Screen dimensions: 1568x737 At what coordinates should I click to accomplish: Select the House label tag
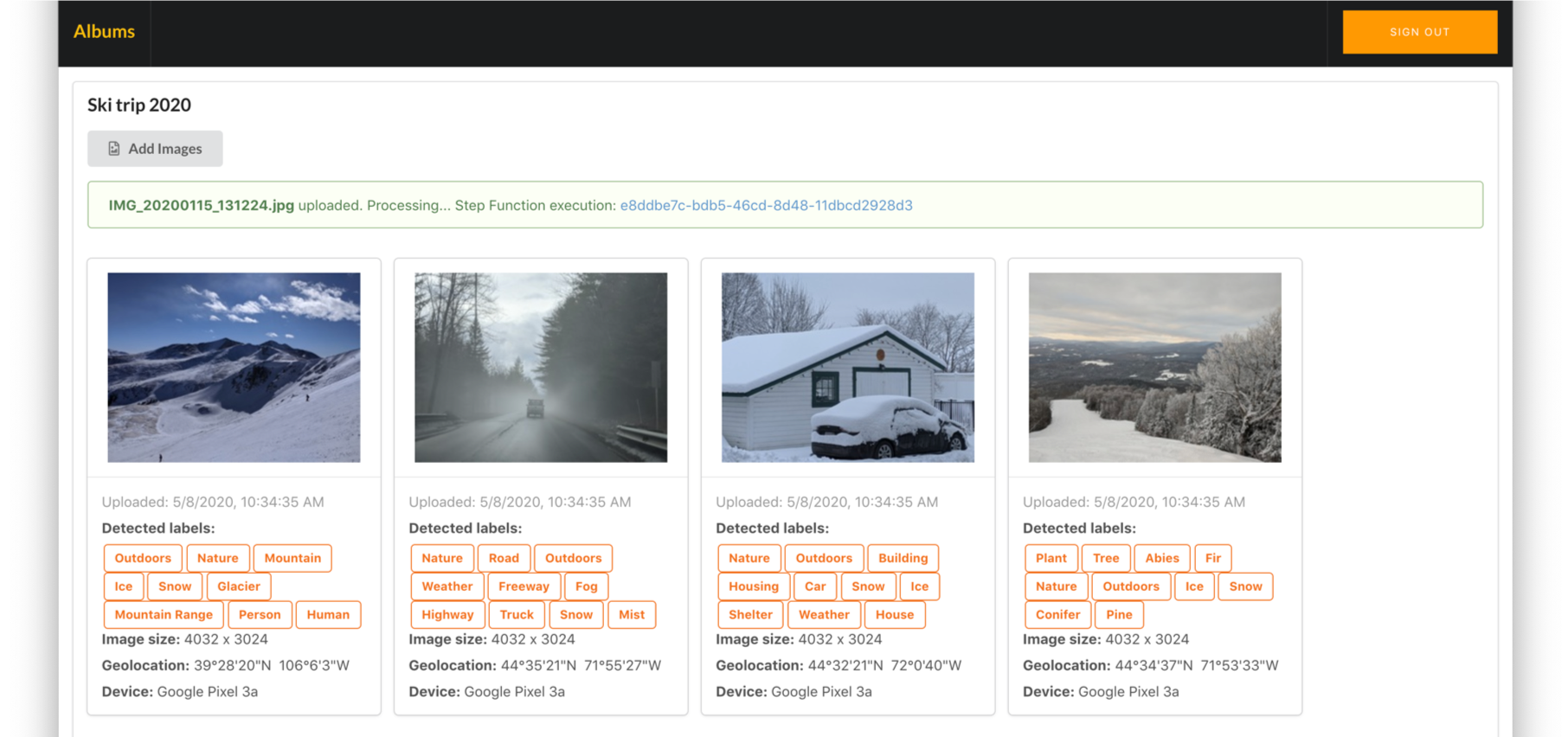[x=895, y=615]
